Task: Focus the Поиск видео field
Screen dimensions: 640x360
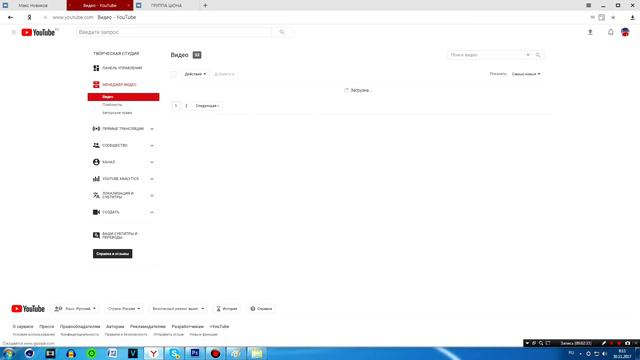Action: [x=486, y=55]
